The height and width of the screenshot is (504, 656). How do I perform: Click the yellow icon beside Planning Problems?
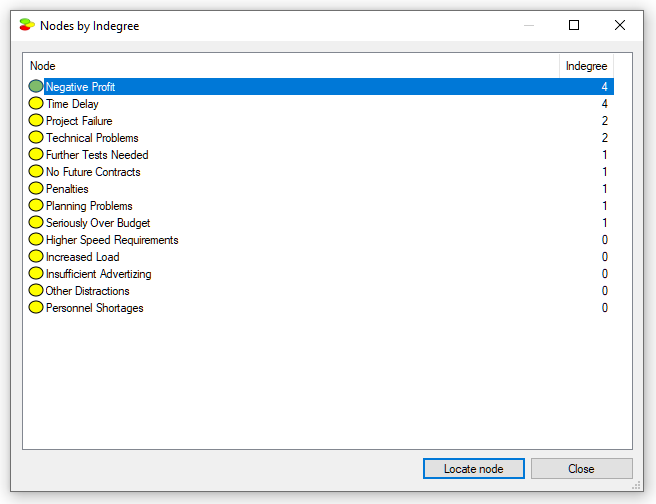(x=36, y=205)
